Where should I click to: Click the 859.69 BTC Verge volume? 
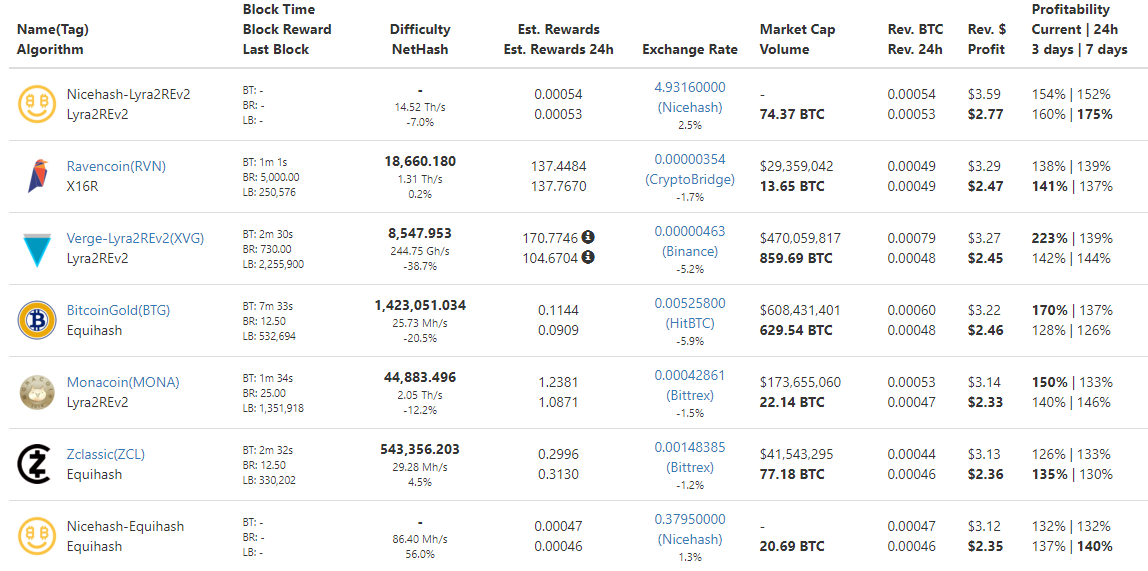[x=797, y=258]
